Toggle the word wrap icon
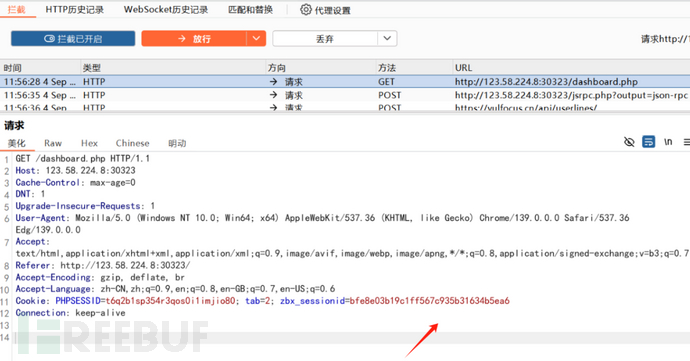Screen dimensions: 690x361 coord(649,142)
